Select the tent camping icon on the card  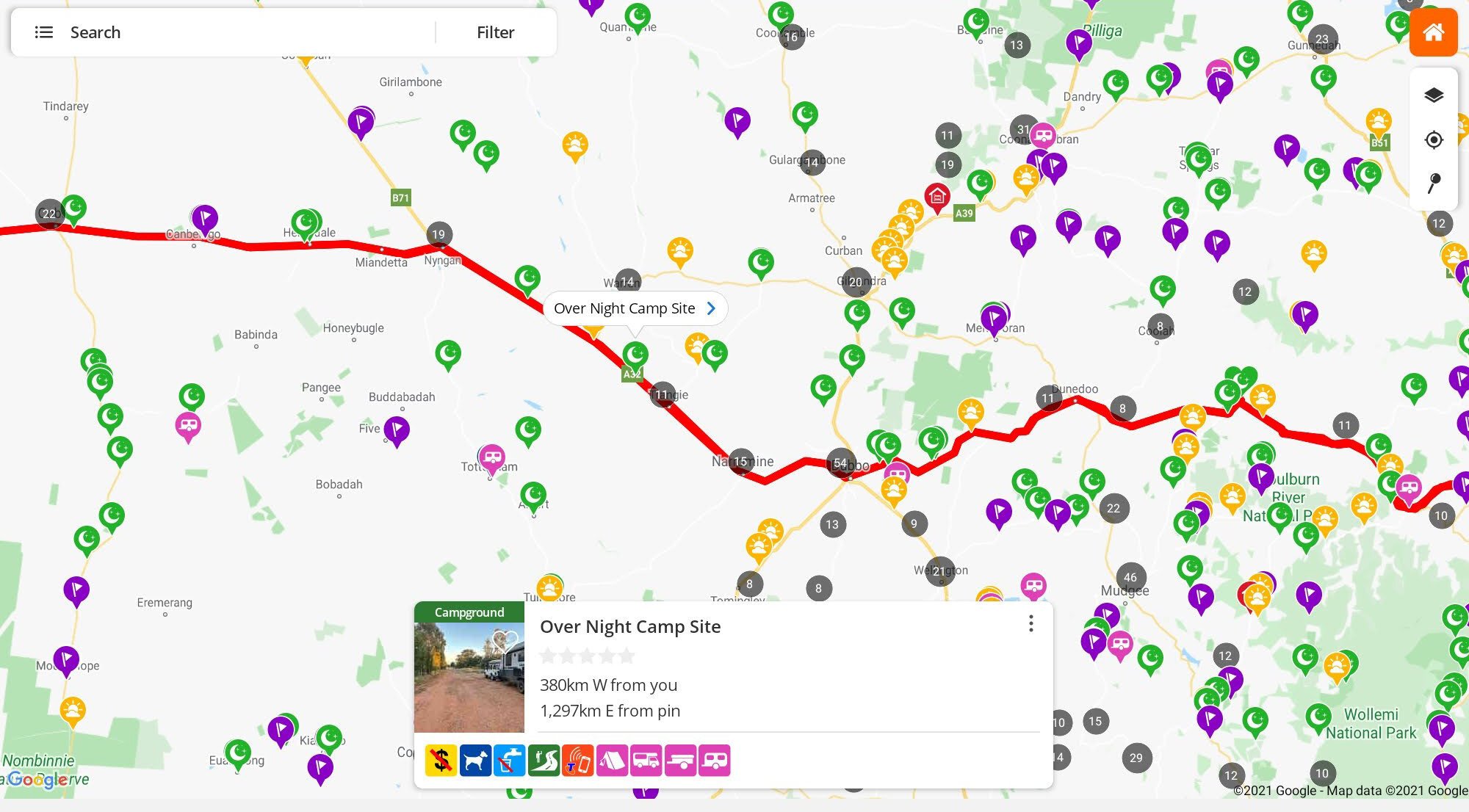point(613,761)
